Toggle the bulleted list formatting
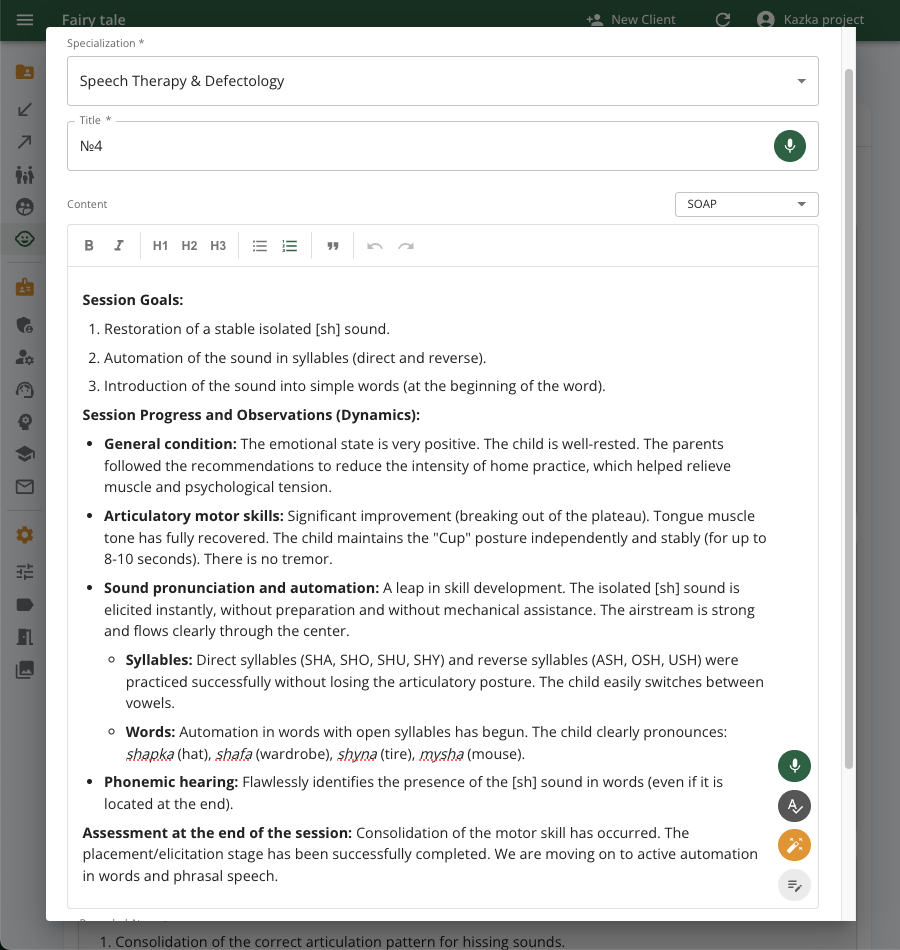Image resolution: width=900 pixels, height=950 pixels. (259, 245)
